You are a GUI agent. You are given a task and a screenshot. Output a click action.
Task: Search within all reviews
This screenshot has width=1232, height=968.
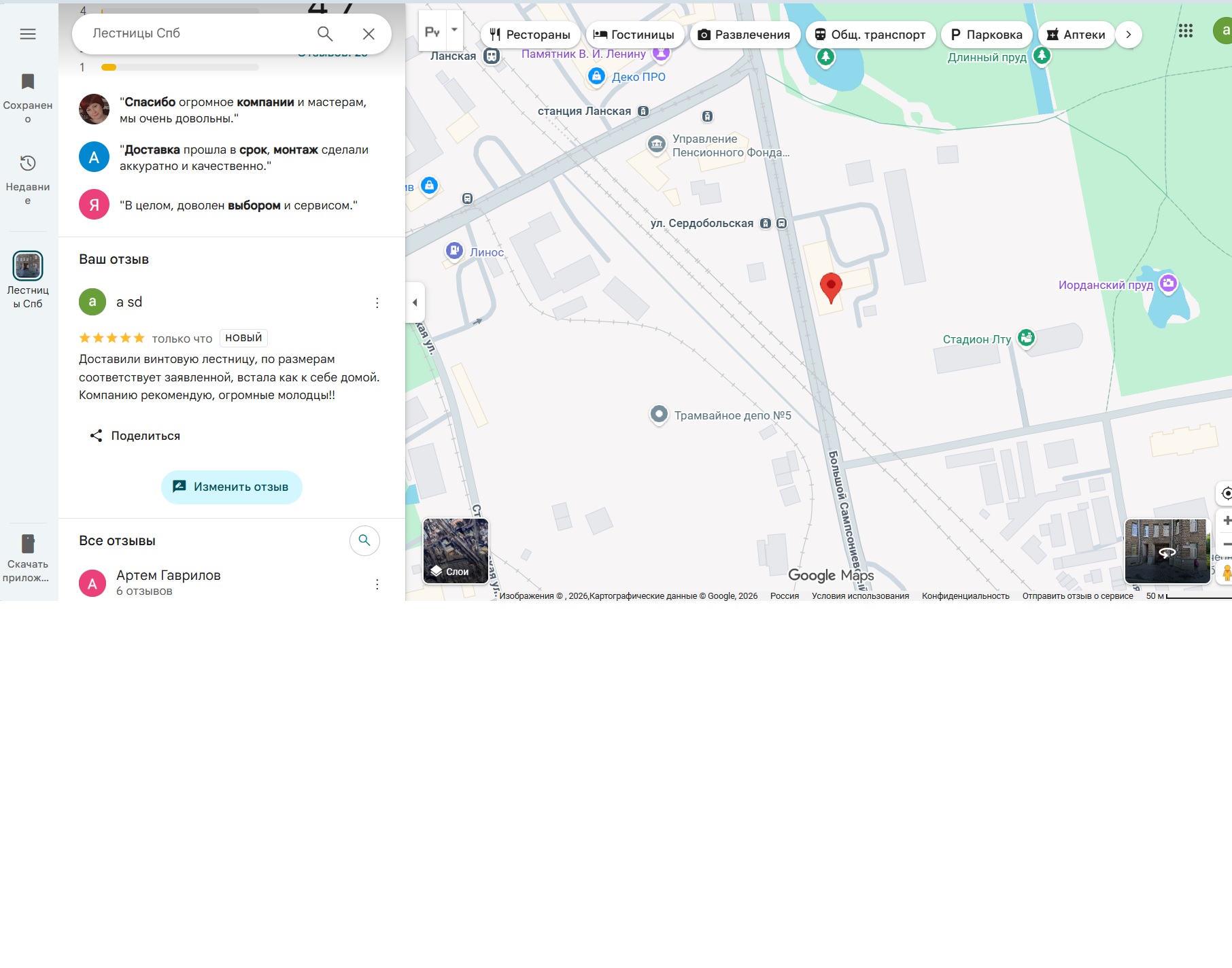364,540
